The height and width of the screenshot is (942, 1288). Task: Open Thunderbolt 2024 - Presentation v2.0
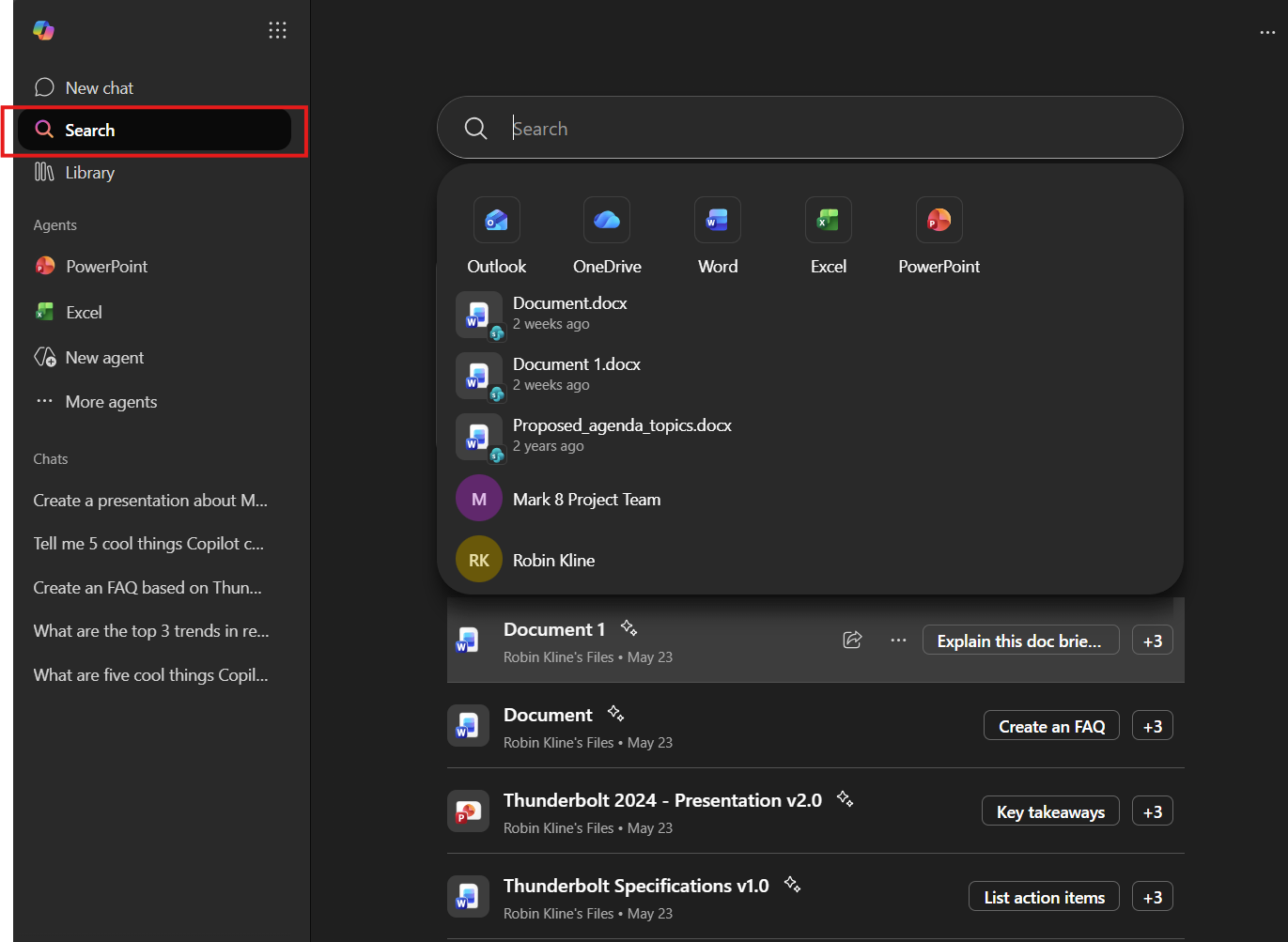point(662,800)
